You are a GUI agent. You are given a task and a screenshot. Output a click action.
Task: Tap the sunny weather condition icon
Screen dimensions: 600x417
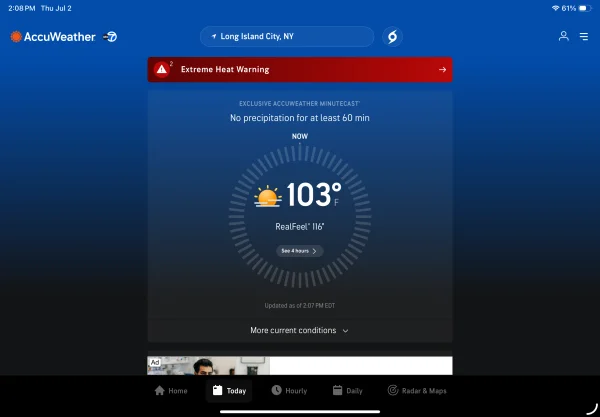coord(267,197)
